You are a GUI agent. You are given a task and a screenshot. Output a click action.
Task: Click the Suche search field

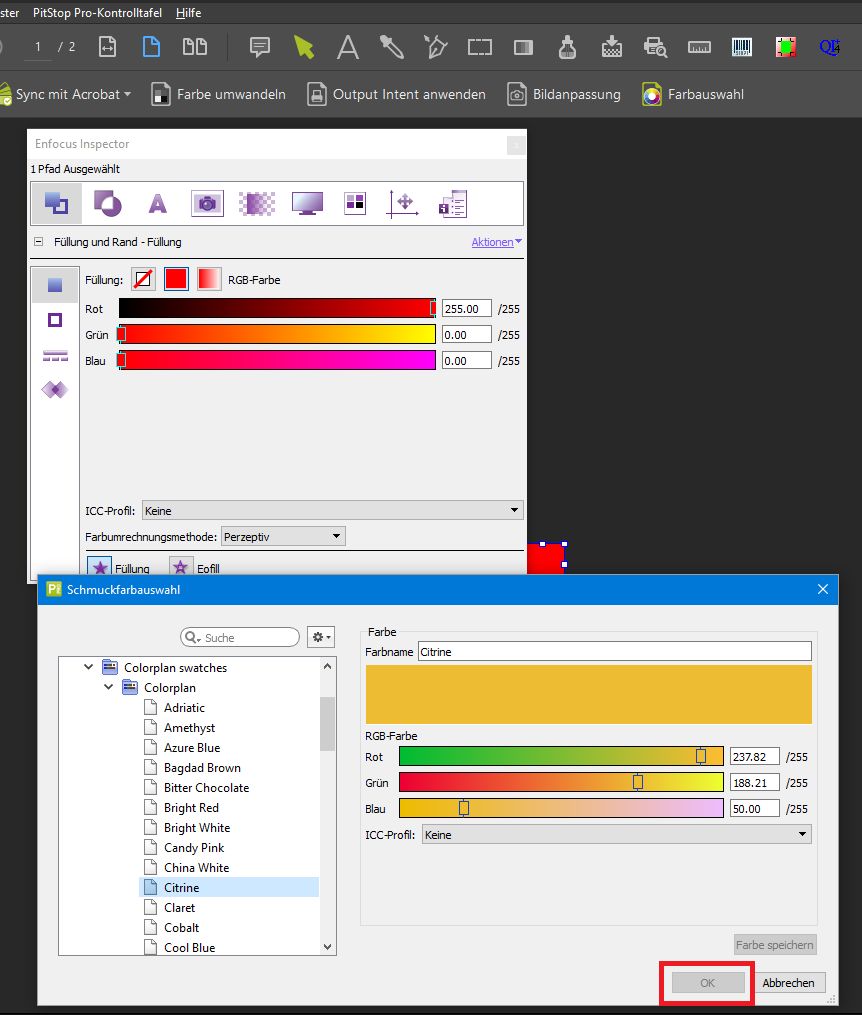click(240, 637)
